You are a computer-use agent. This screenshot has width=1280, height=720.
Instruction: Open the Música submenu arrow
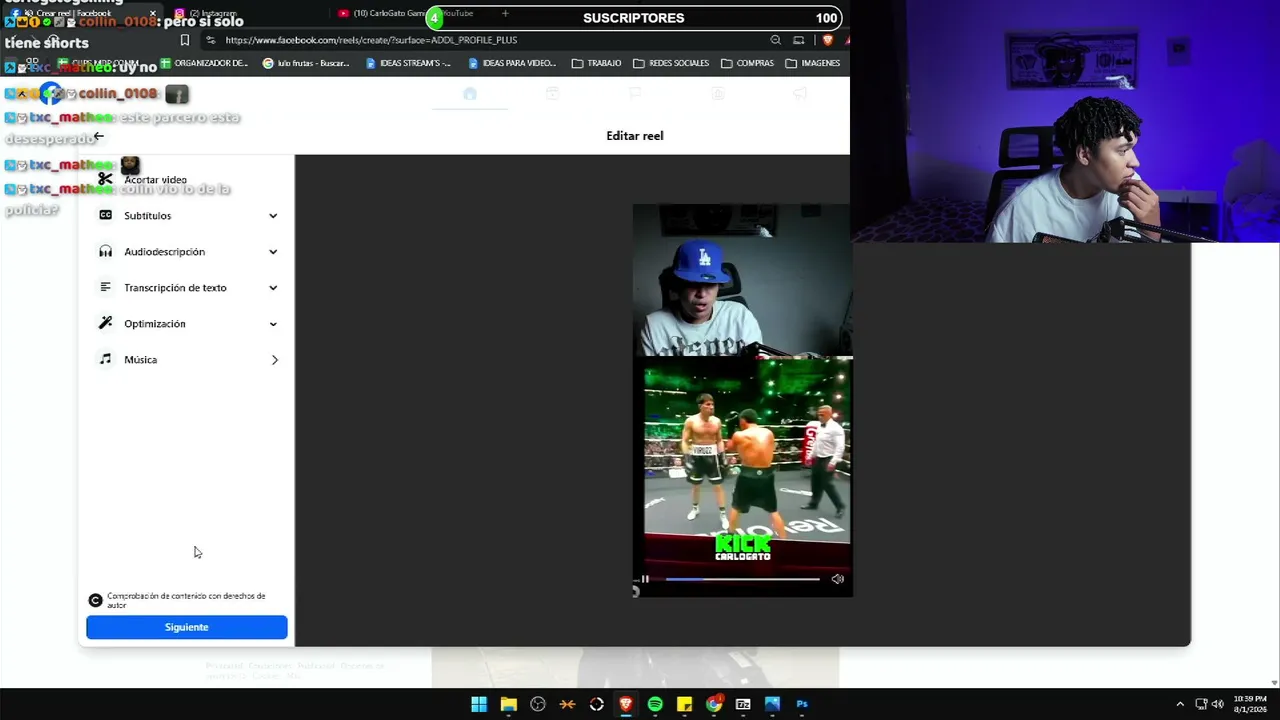[x=274, y=360]
